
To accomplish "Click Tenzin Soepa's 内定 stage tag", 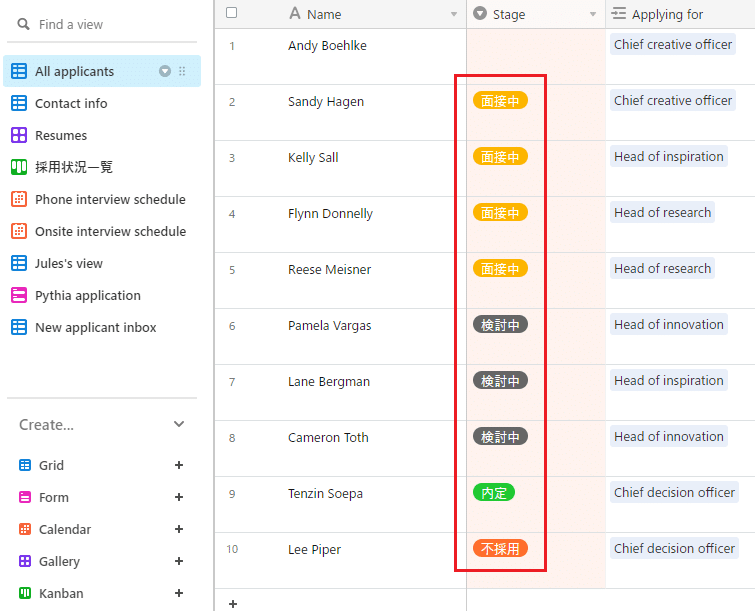I will point(494,493).
